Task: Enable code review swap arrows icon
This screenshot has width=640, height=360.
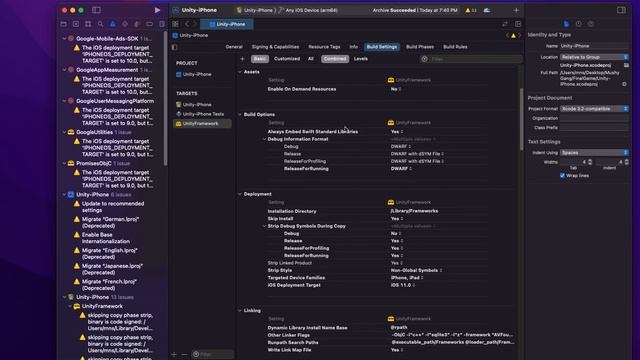Action: coord(505,24)
